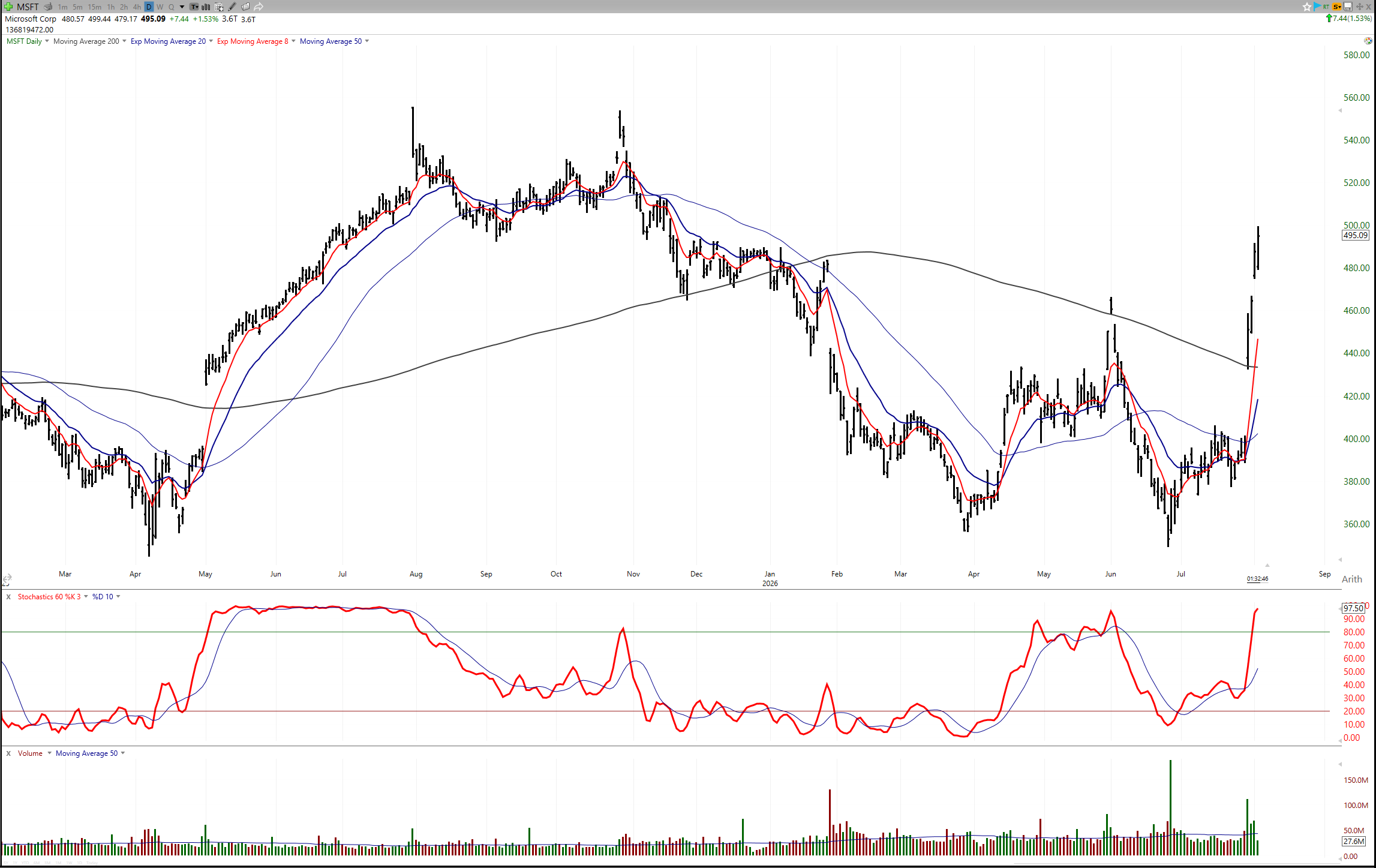Close the Stochastics indicator pane
1376x868 pixels.
click(x=8, y=597)
